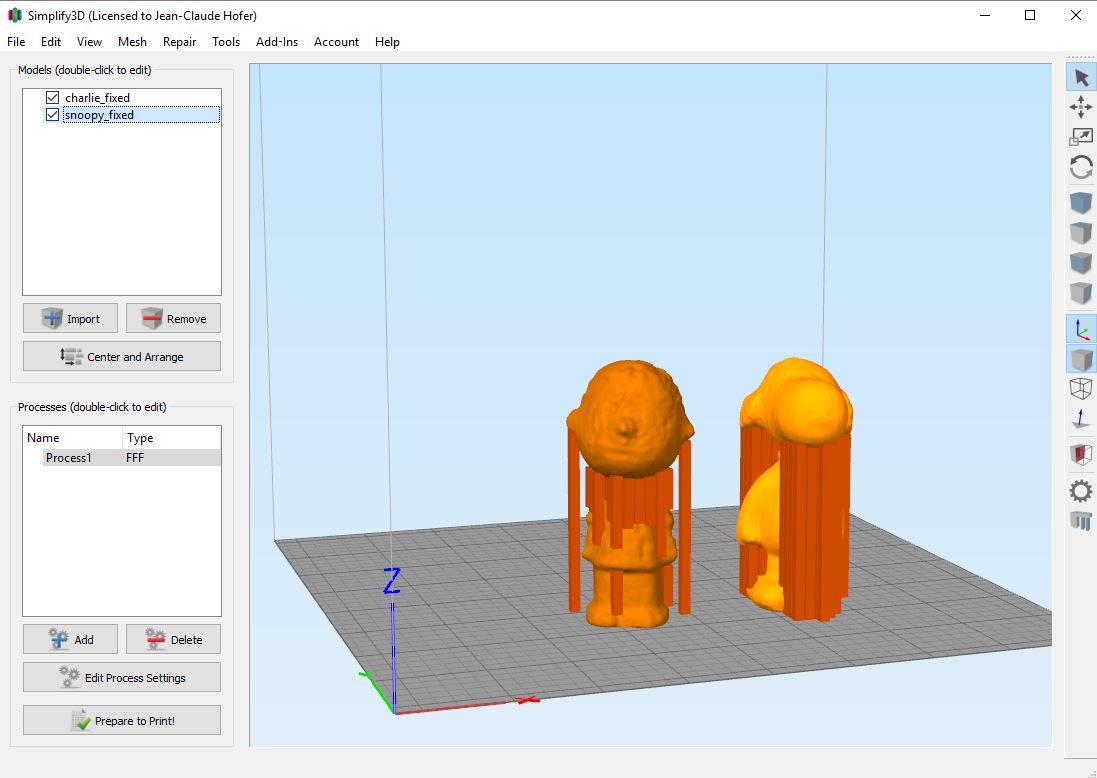This screenshot has width=1097, height=778.
Task: Close the Simplify3D window
Action: click(1075, 15)
